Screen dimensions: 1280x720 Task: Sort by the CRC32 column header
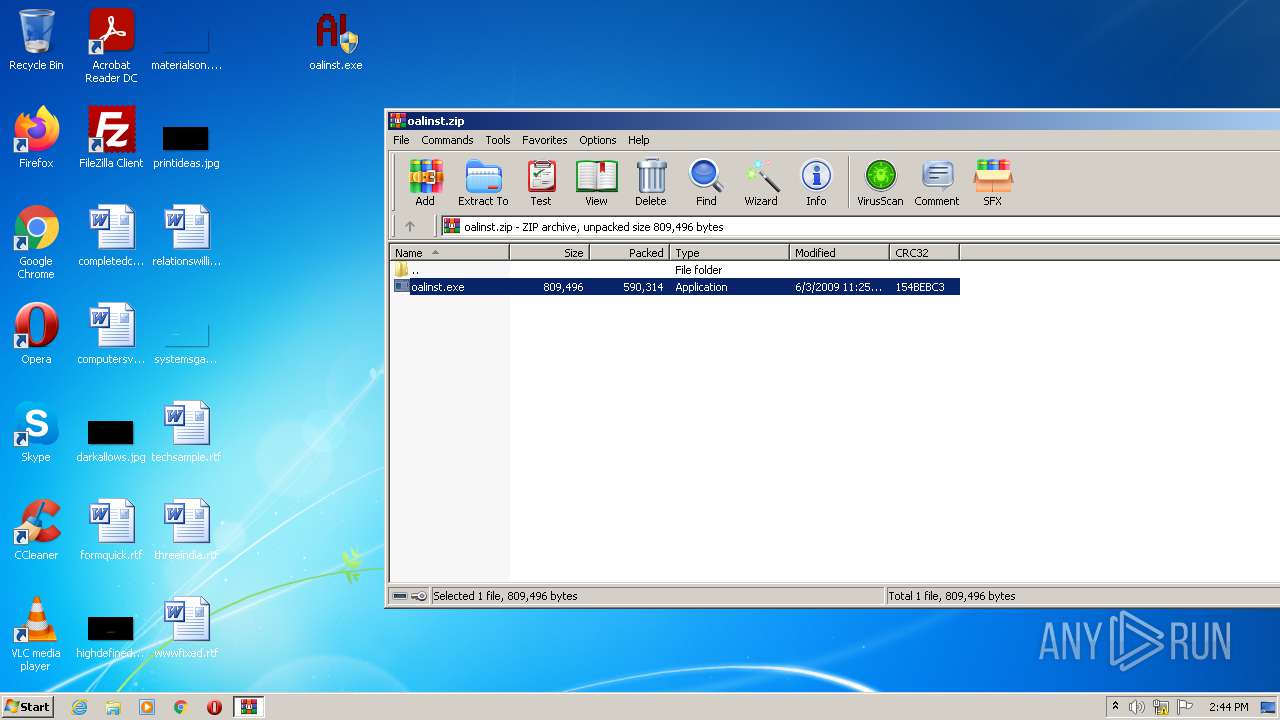click(925, 253)
